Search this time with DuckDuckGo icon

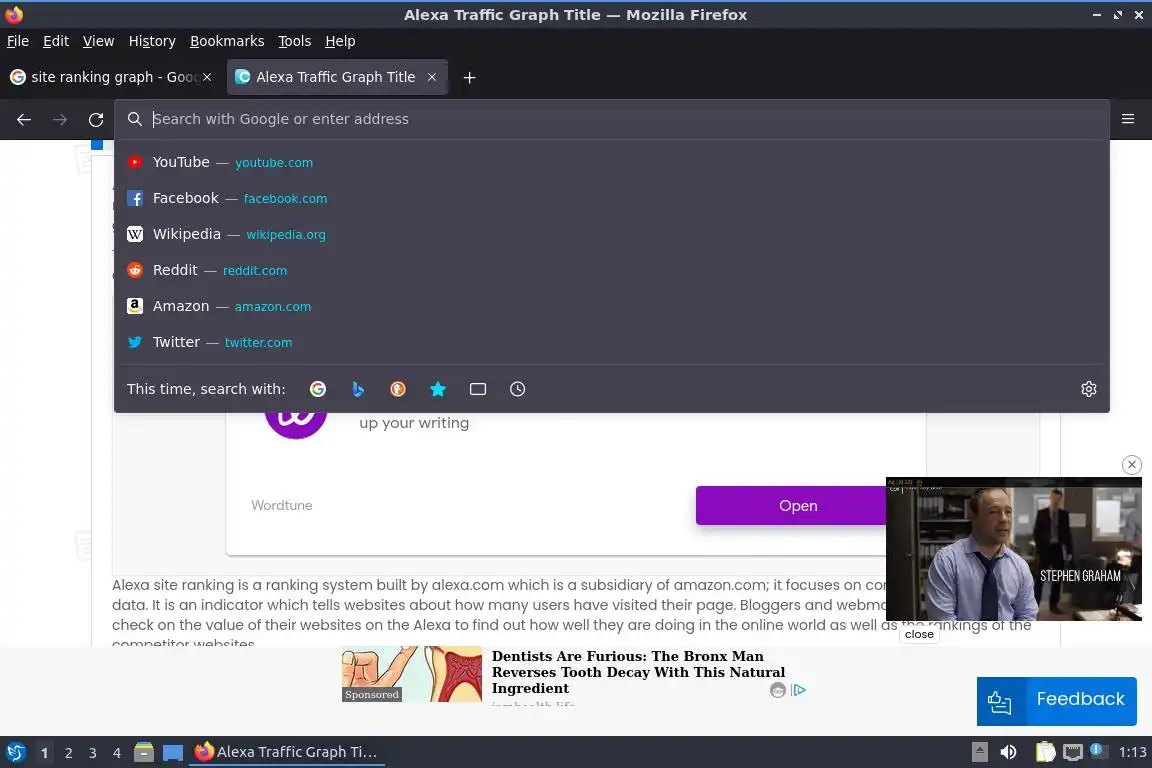tap(397, 389)
